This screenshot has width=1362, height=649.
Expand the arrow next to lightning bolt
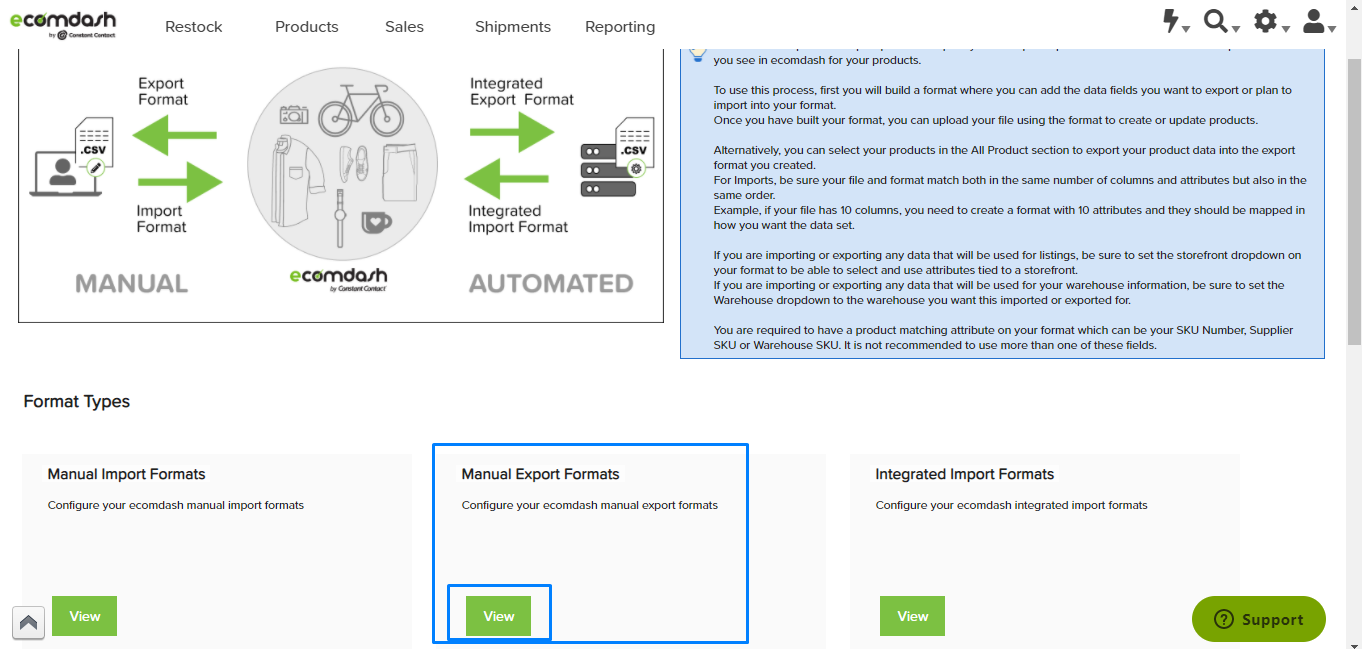tap(1186, 29)
